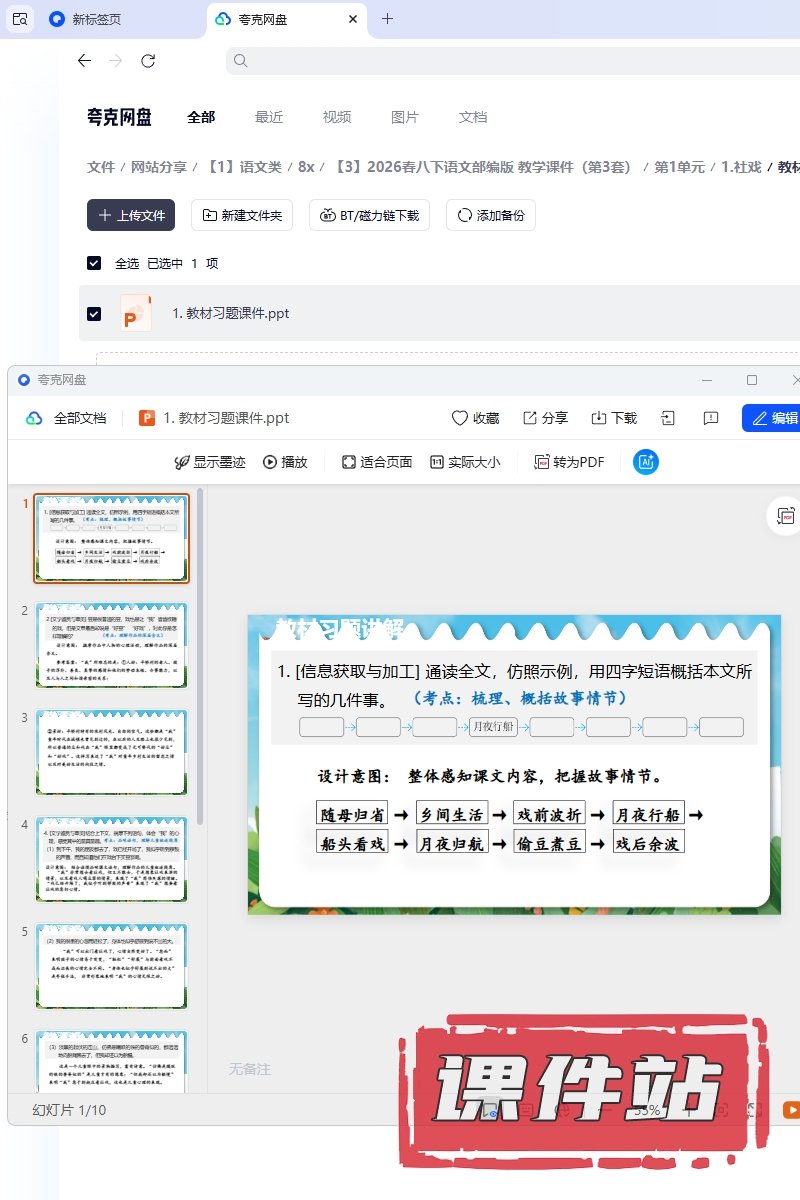Image resolution: width=800 pixels, height=1200 pixels.
Task: Click the 8x breadcrumb folder link
Action: click(306, 167)
